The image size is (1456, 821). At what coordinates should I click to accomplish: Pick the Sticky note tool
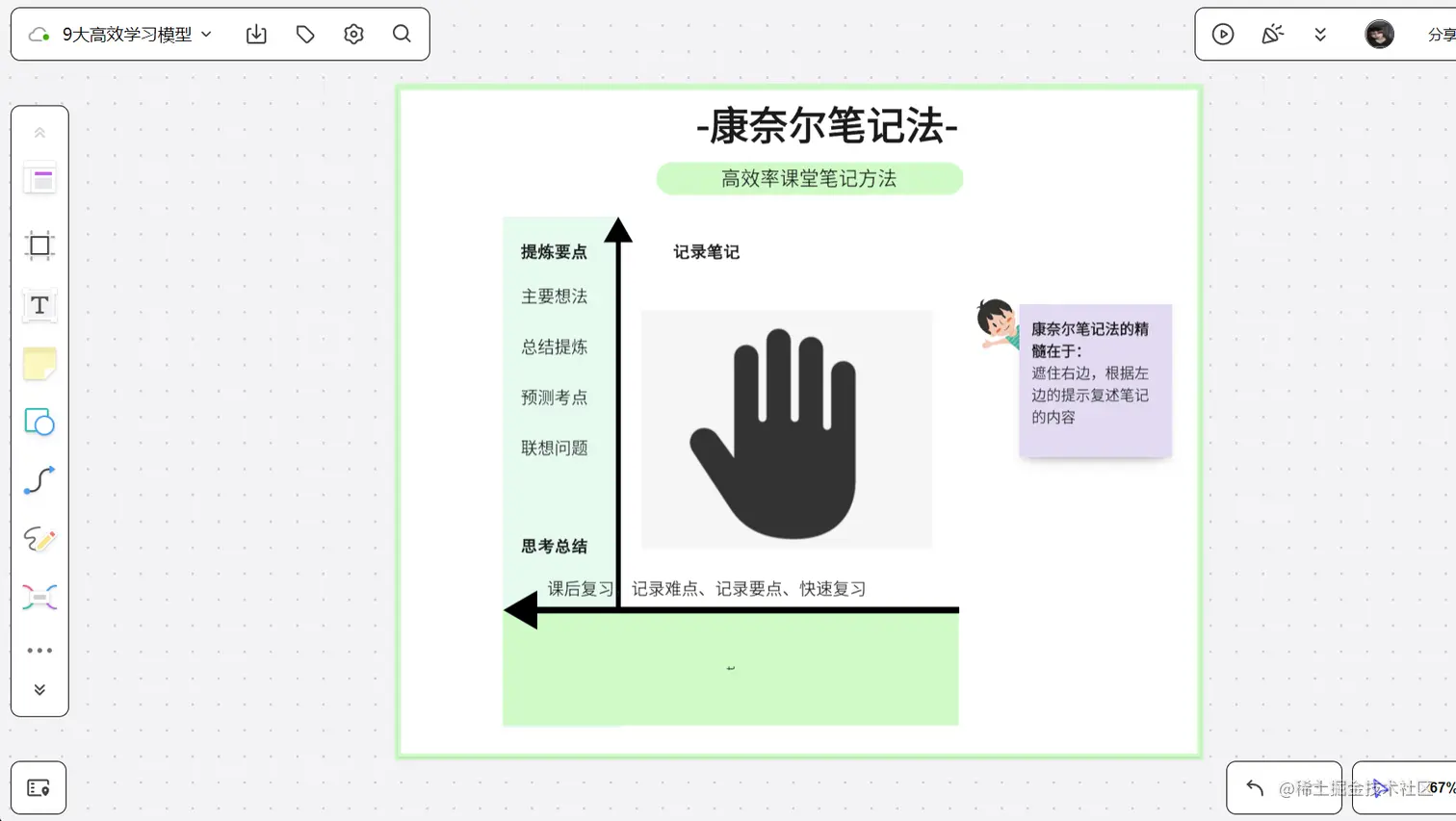click(x=39, y=366)
